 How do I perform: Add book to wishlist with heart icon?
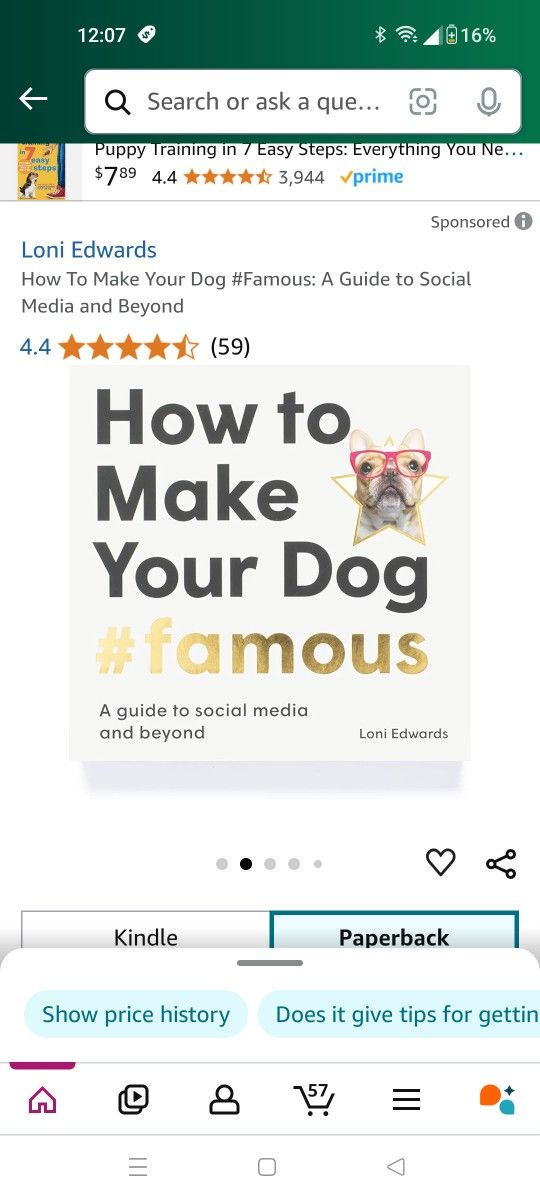point(441,862)
